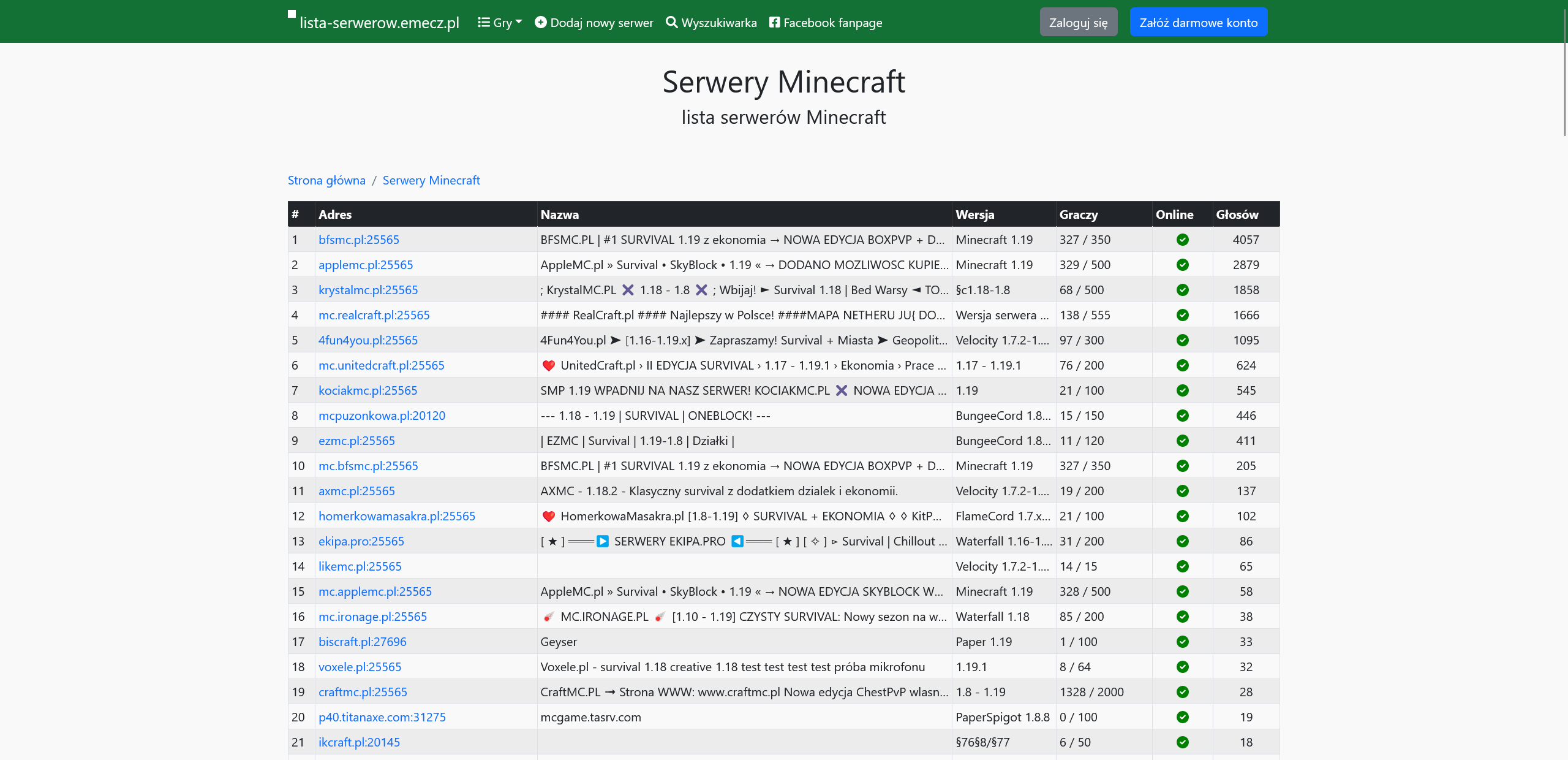
Task: Click the list icon beside Gry
Action: tap(484, 23)
